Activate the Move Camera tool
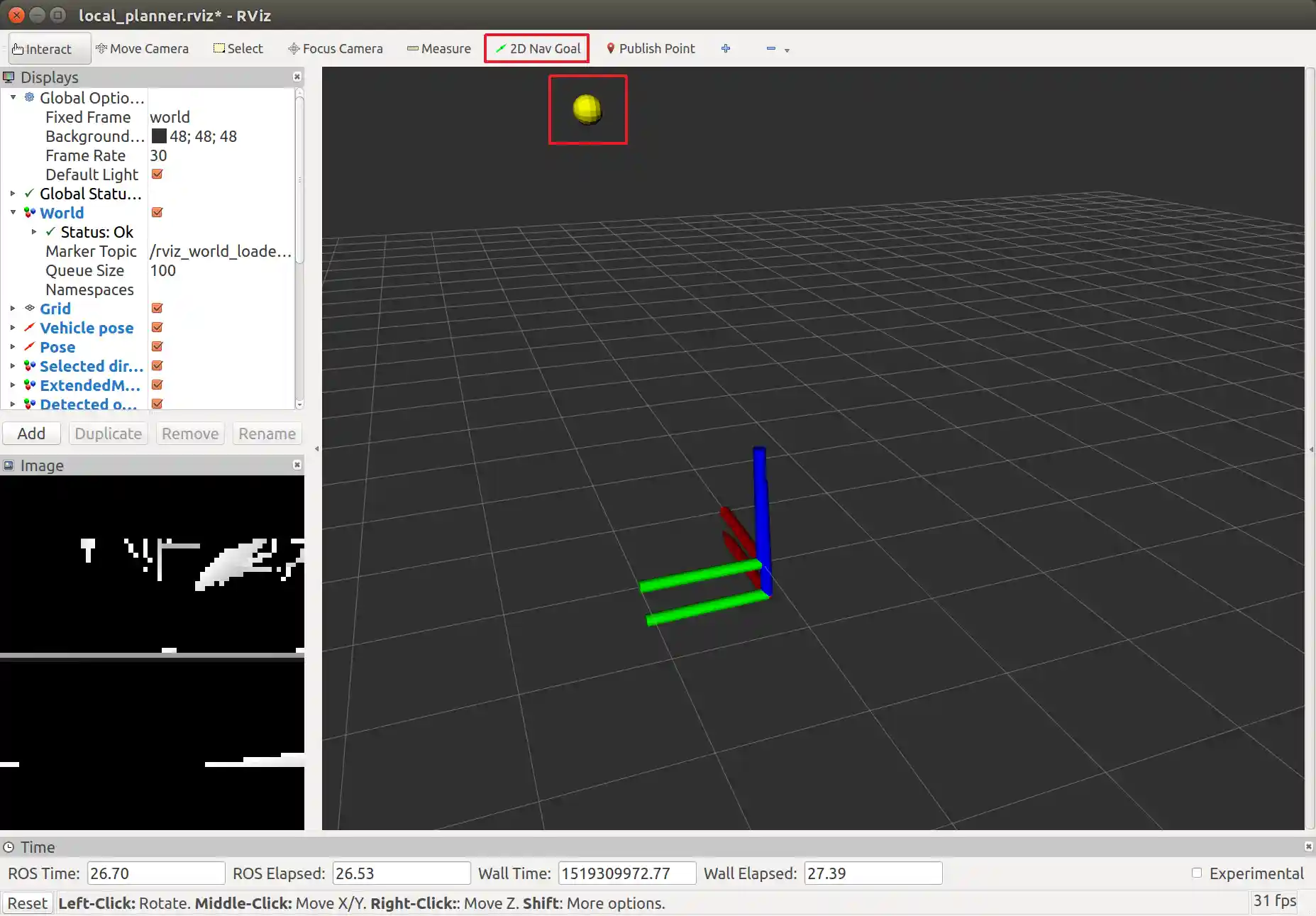This screenshot has height=916, width=1316. (142, 48)
